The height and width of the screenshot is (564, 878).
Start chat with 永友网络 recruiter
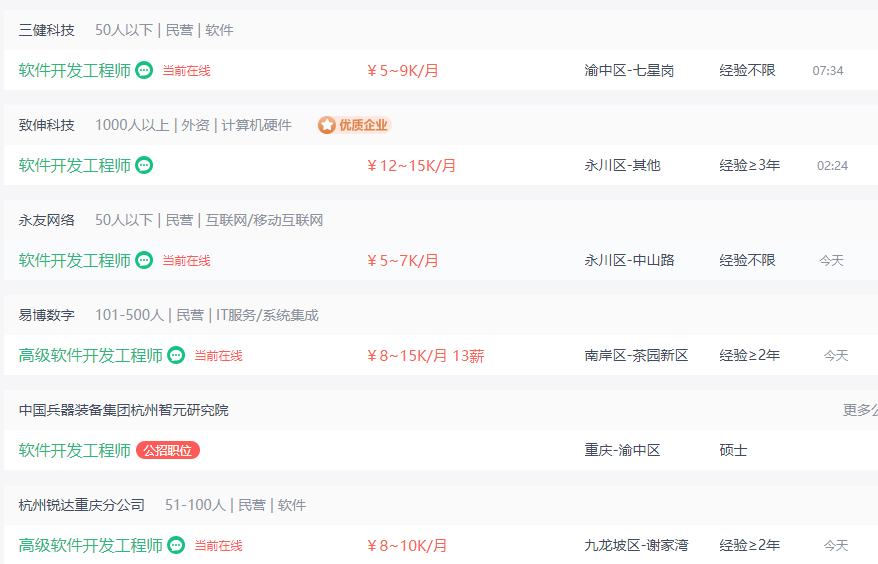144,260
